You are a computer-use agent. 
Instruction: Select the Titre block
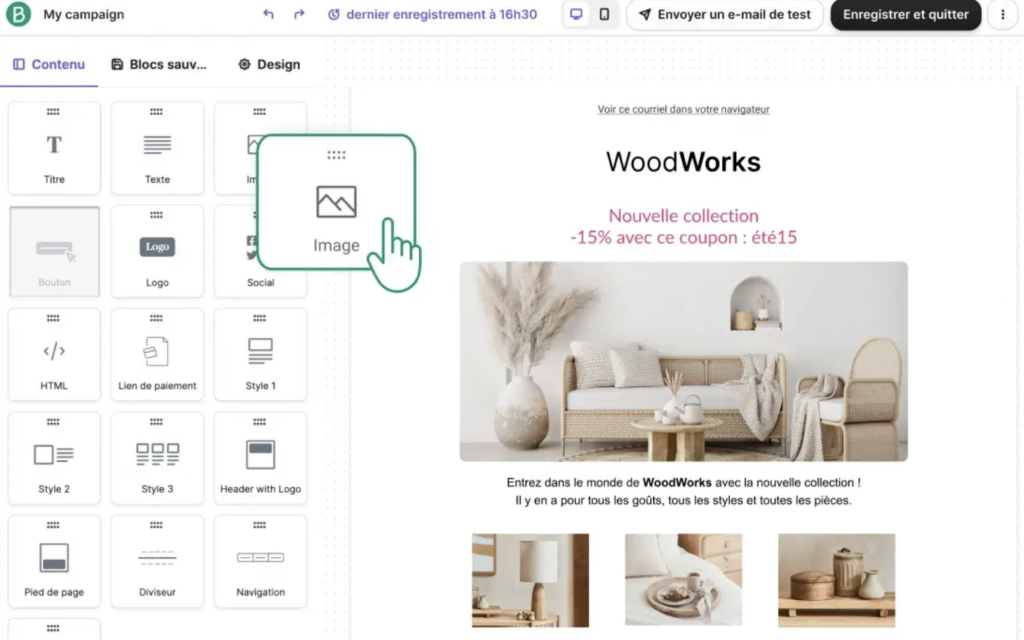(54, 148)
